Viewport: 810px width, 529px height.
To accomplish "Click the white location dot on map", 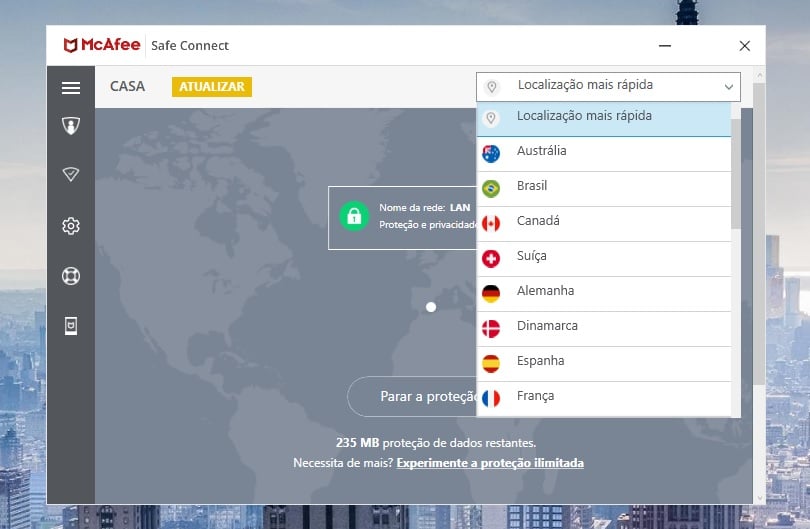I will 431,307.
